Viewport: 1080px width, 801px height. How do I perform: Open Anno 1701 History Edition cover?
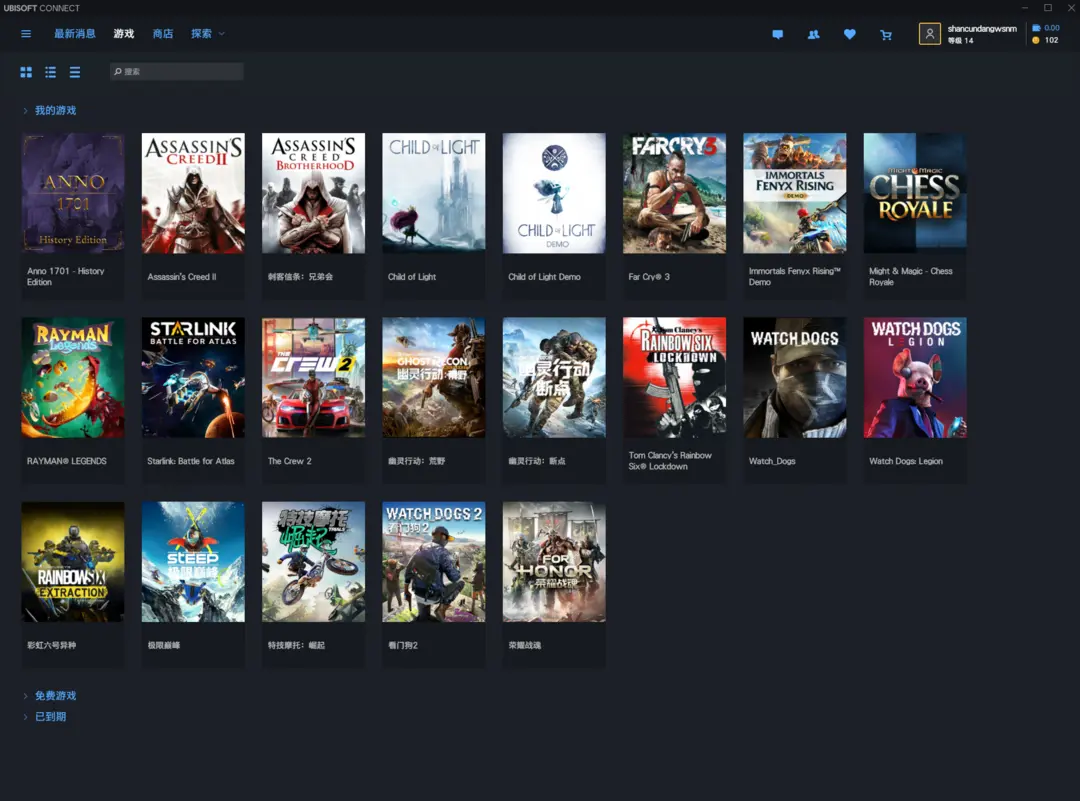tap(73, 194)
